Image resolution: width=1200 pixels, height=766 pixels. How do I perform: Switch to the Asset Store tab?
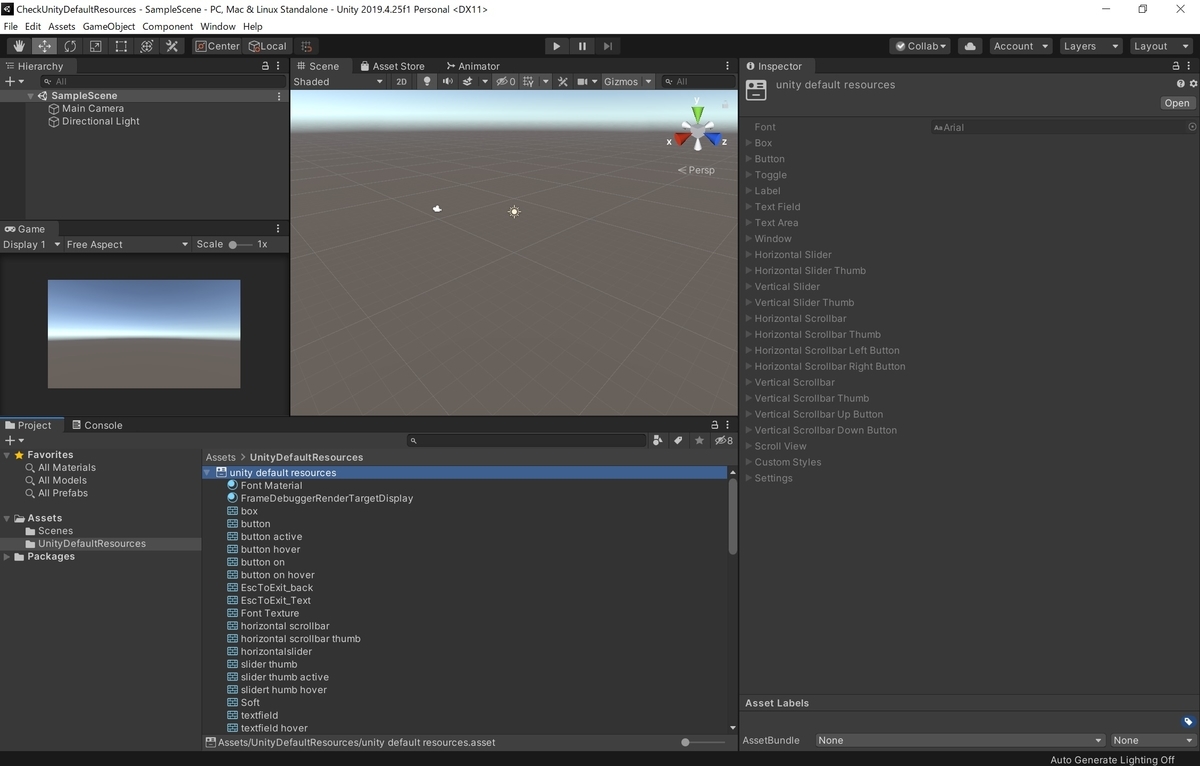point(392,66)
